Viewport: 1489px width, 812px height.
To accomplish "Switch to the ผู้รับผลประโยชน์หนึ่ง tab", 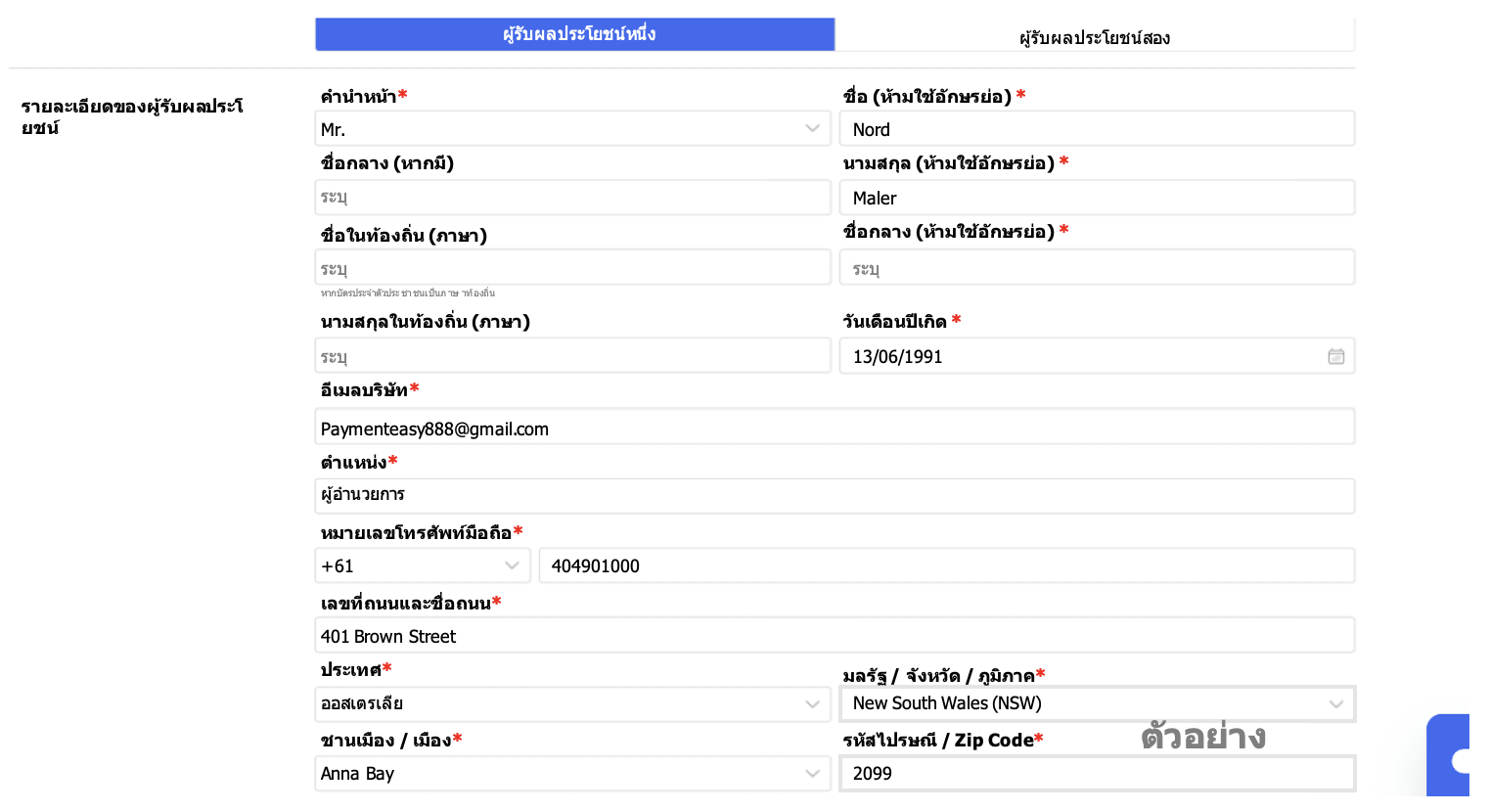I will pos(574,34).
